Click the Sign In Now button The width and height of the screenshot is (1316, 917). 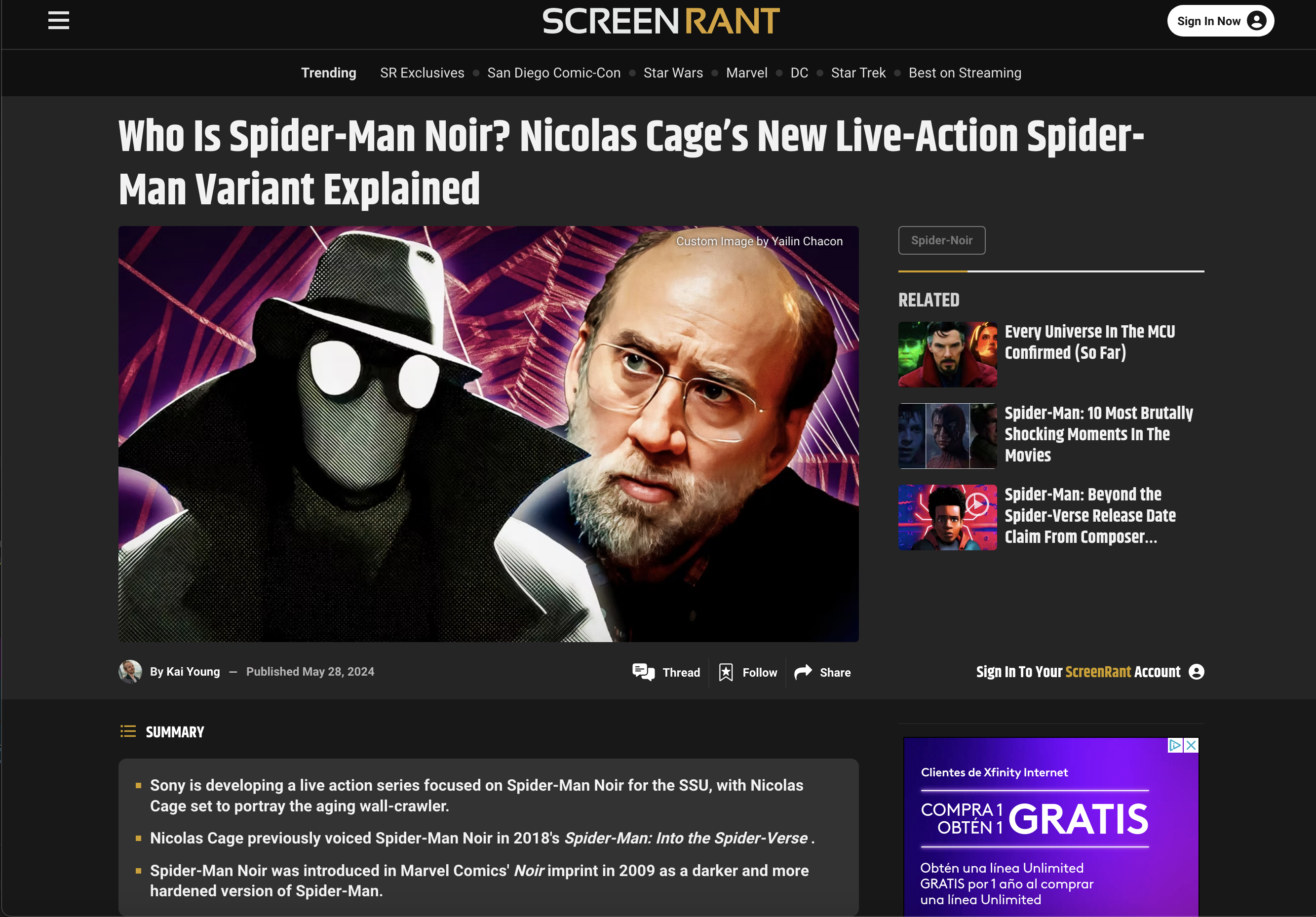click(x=1220, y=21)
